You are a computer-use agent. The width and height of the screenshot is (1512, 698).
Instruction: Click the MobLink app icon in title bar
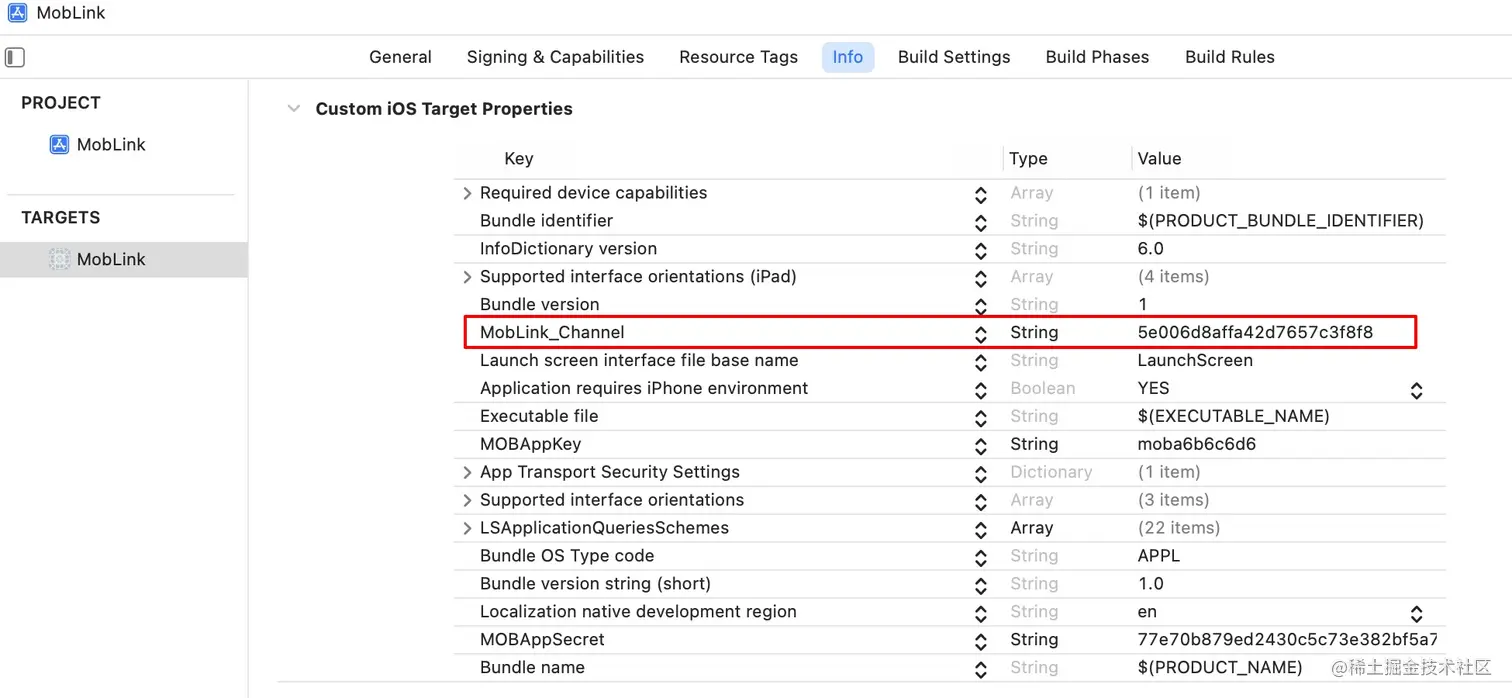18,14
